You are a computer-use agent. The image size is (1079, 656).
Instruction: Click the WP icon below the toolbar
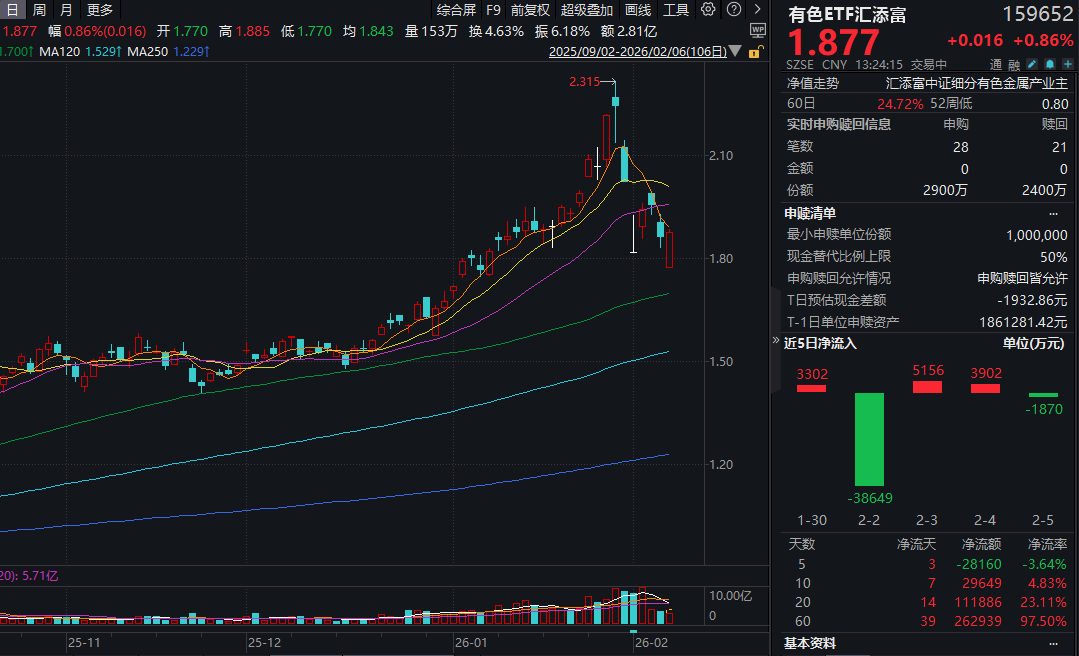pos(758,29)
